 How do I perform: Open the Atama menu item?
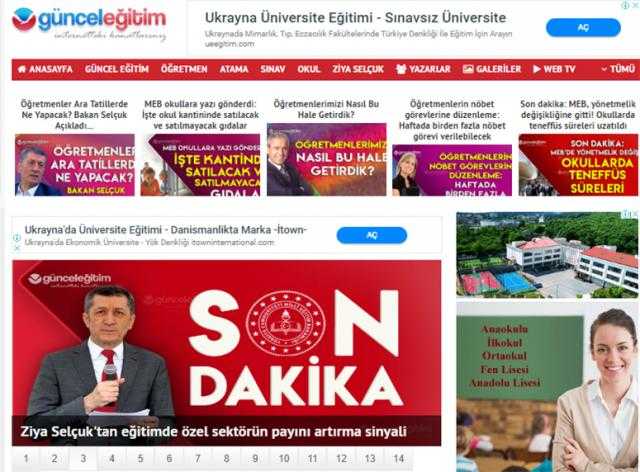click(x=234, y=69)
